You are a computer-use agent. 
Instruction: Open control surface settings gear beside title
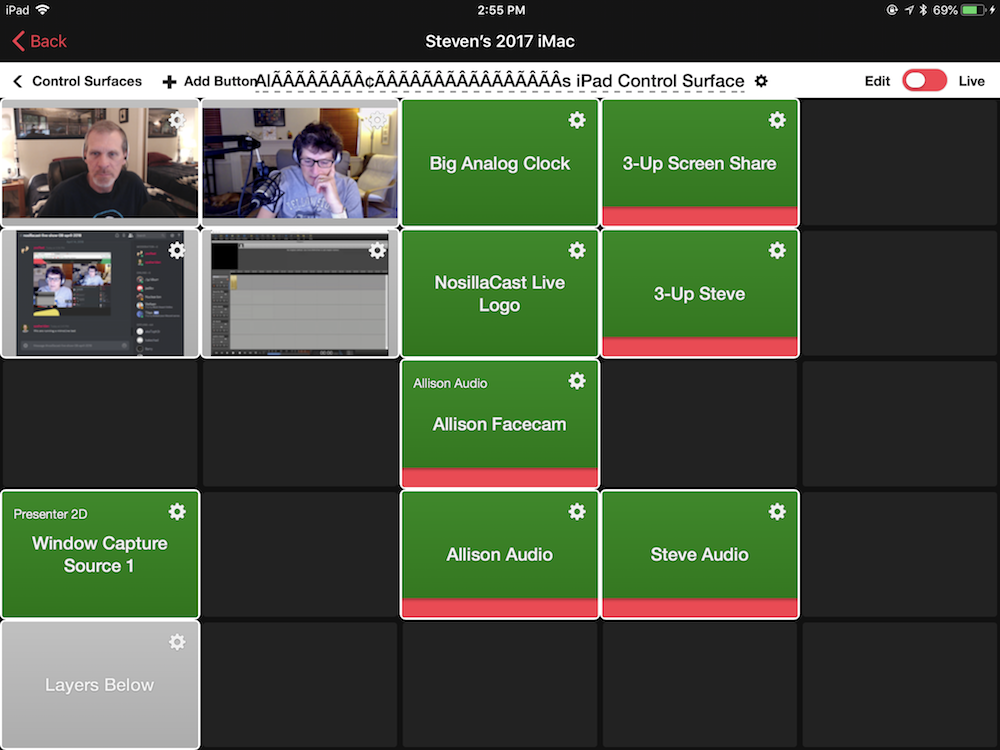(x=761, y=81)
